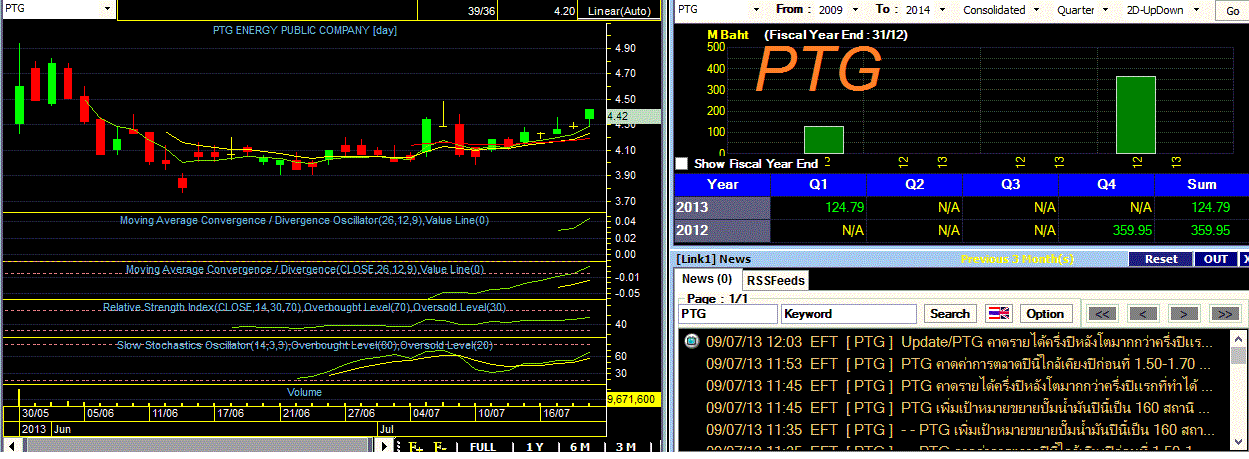Click the 04/07 date on time axis

point(426,412)
